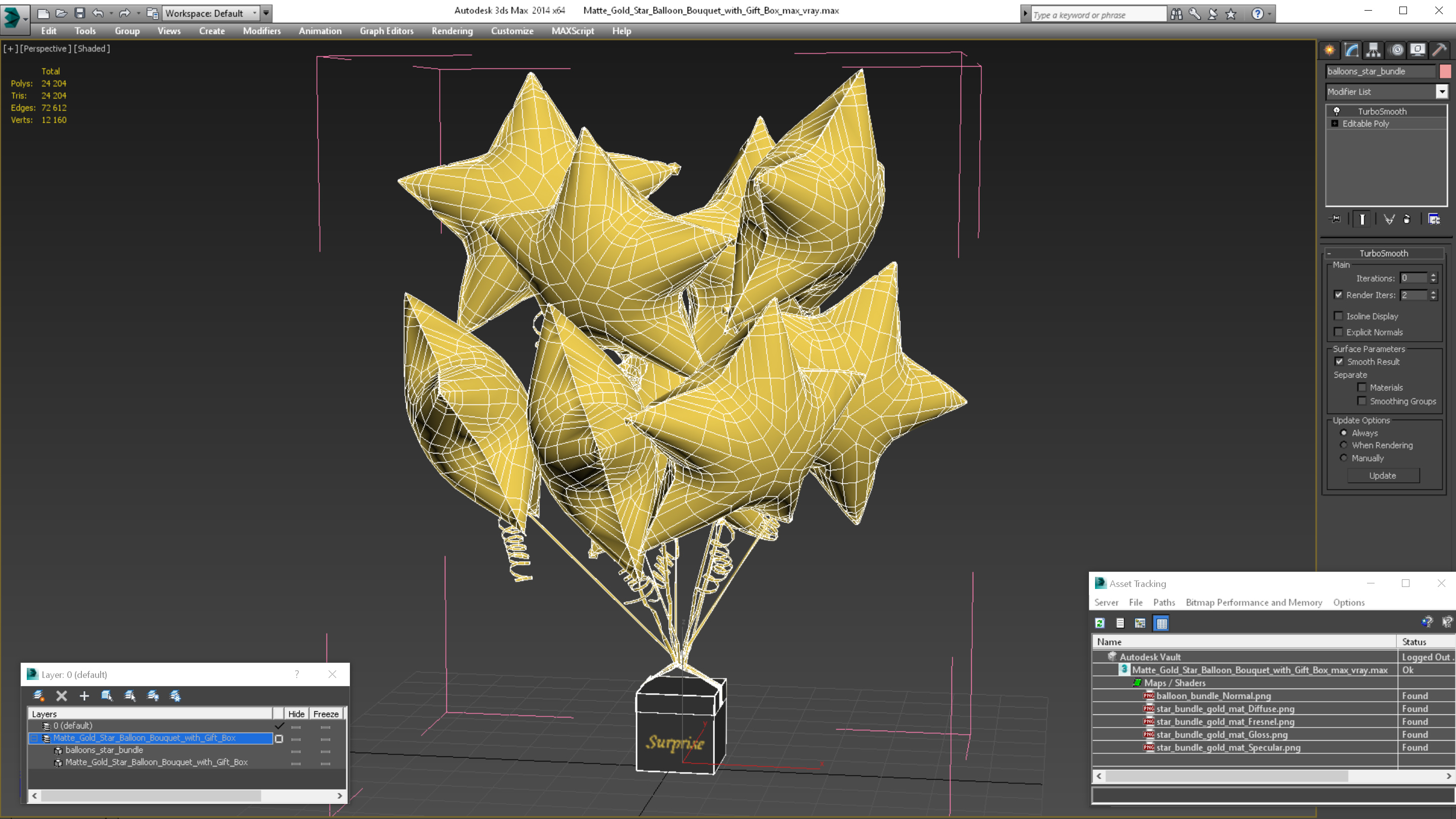The image size is (1456, 819).
Task: Click Add Selected Objects plus icon in Layer dialog
Action: pyautogui.click(x=84, y=696)
